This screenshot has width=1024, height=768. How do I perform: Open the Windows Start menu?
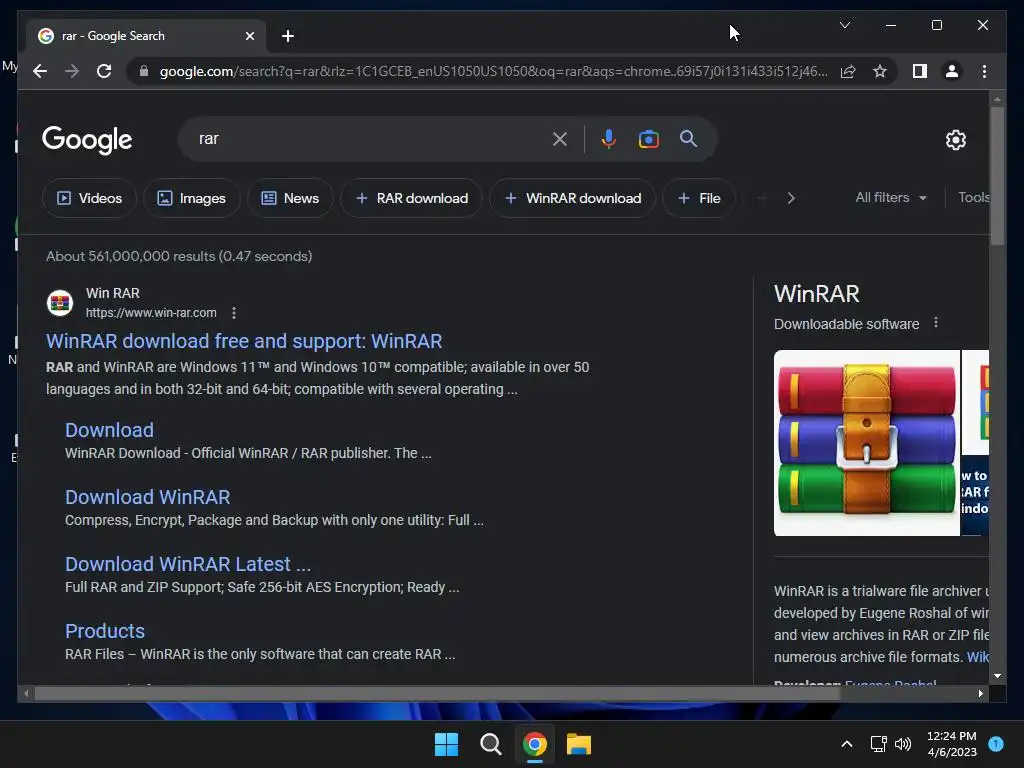click(447, 744)
